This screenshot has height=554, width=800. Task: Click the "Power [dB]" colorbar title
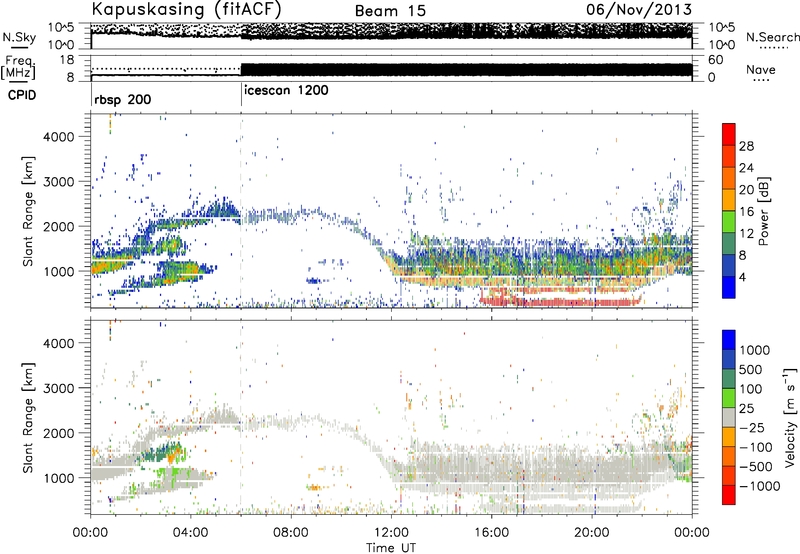(x=763, y=211)
